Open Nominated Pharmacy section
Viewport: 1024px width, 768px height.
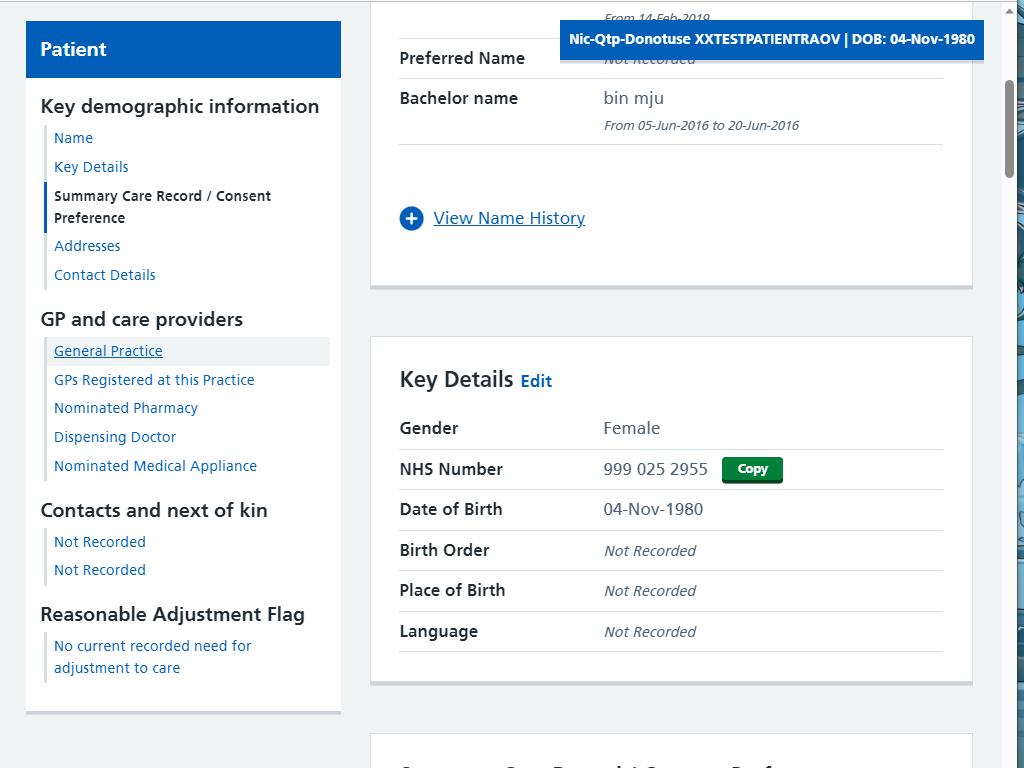tap(126, 408)
